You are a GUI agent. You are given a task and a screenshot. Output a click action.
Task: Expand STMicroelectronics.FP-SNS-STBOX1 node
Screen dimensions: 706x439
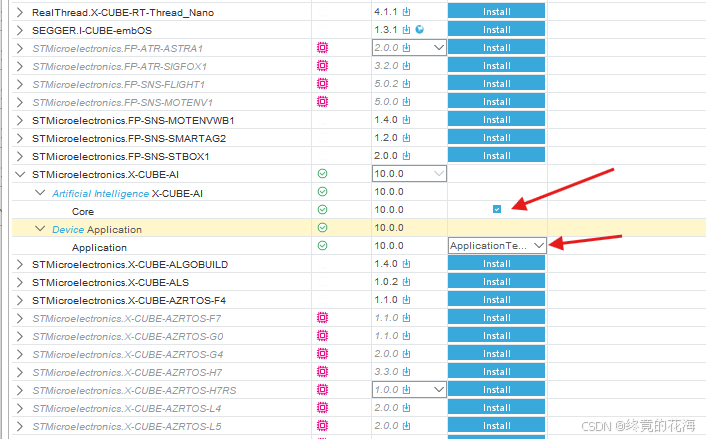tap(19, 156)
